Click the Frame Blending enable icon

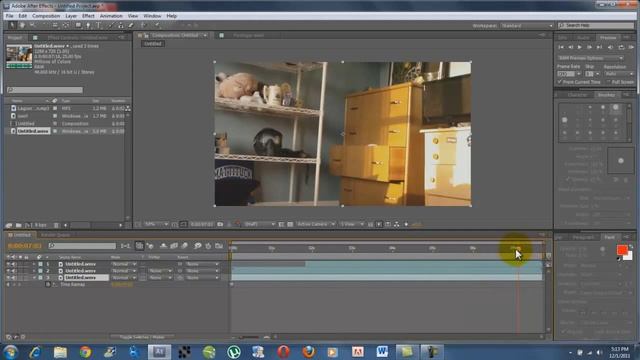tap(174, 246)
